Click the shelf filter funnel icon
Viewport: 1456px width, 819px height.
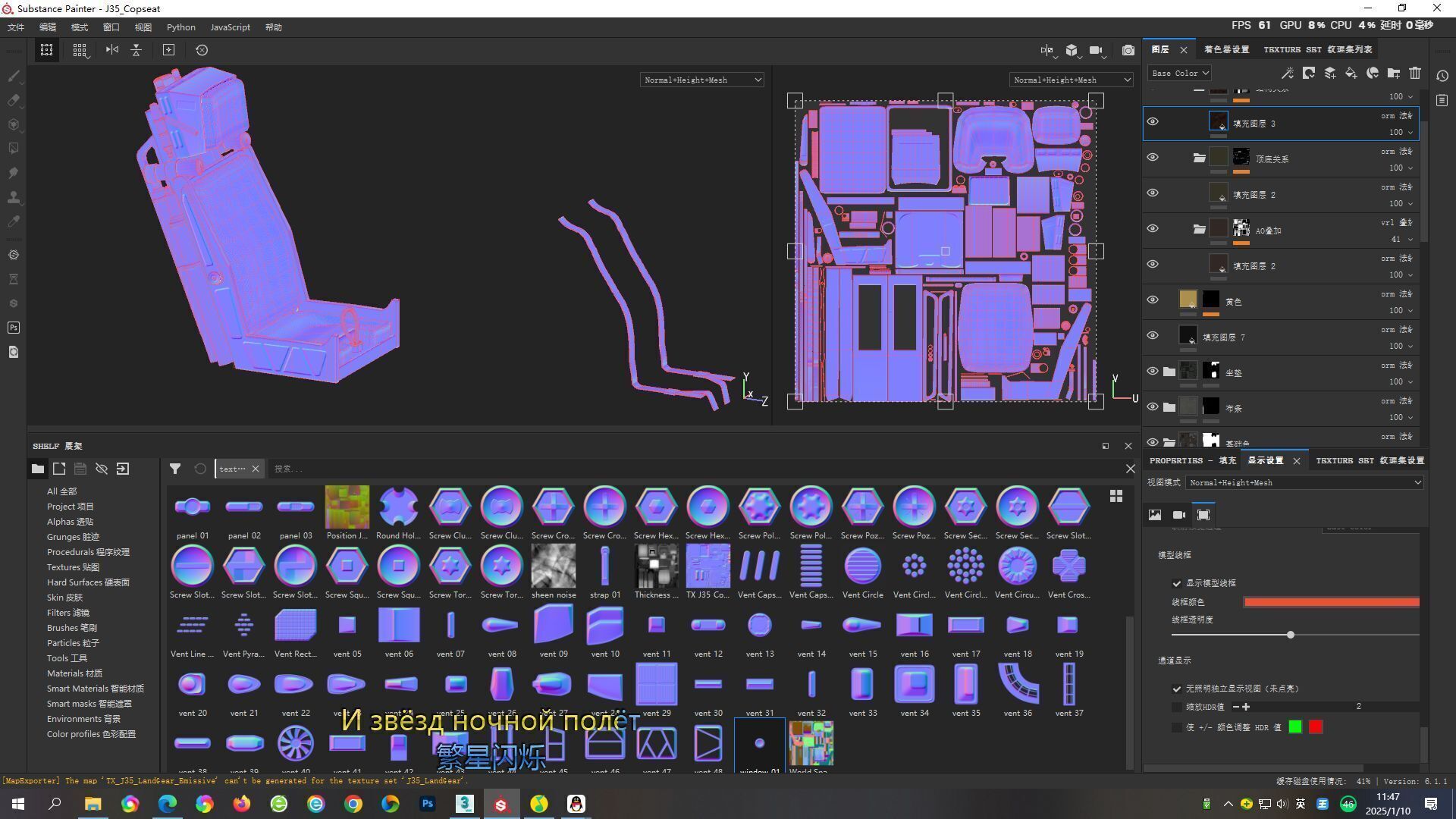[175, 469]
